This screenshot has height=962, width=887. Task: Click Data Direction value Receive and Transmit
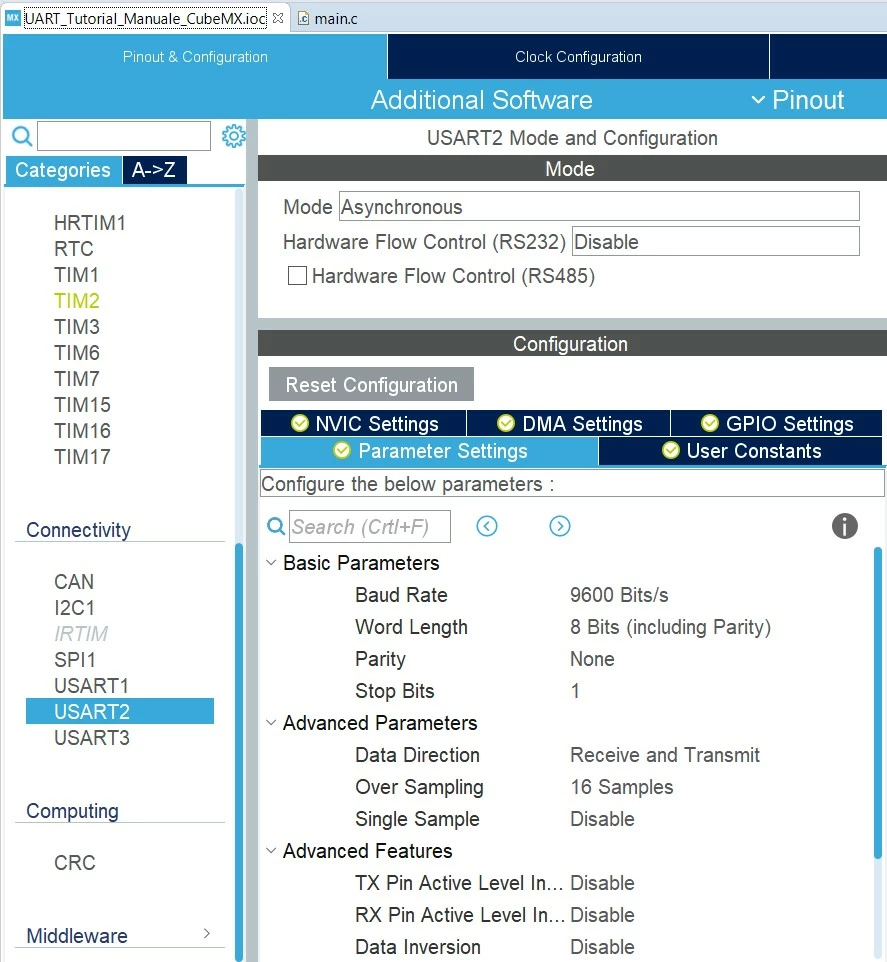[x=665, y=755]
